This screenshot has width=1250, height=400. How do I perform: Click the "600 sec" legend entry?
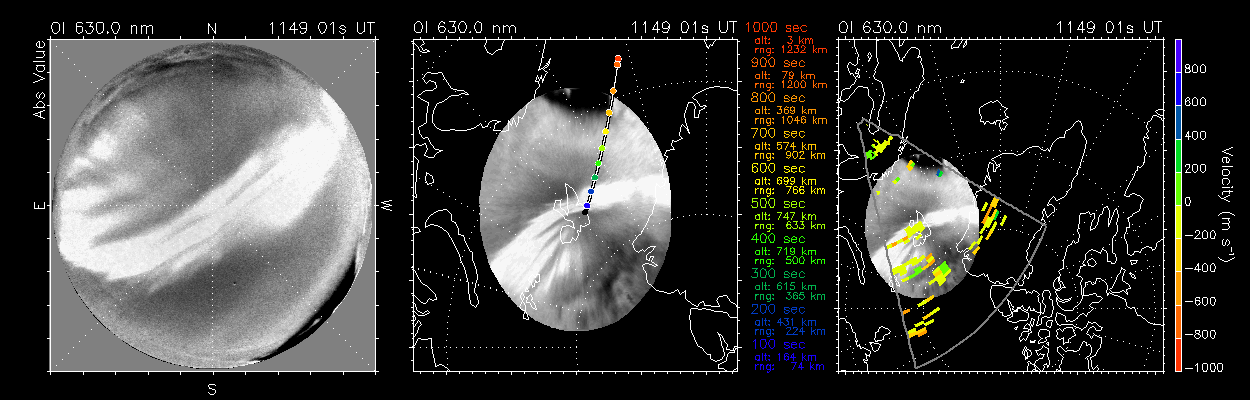coord(778,169)
